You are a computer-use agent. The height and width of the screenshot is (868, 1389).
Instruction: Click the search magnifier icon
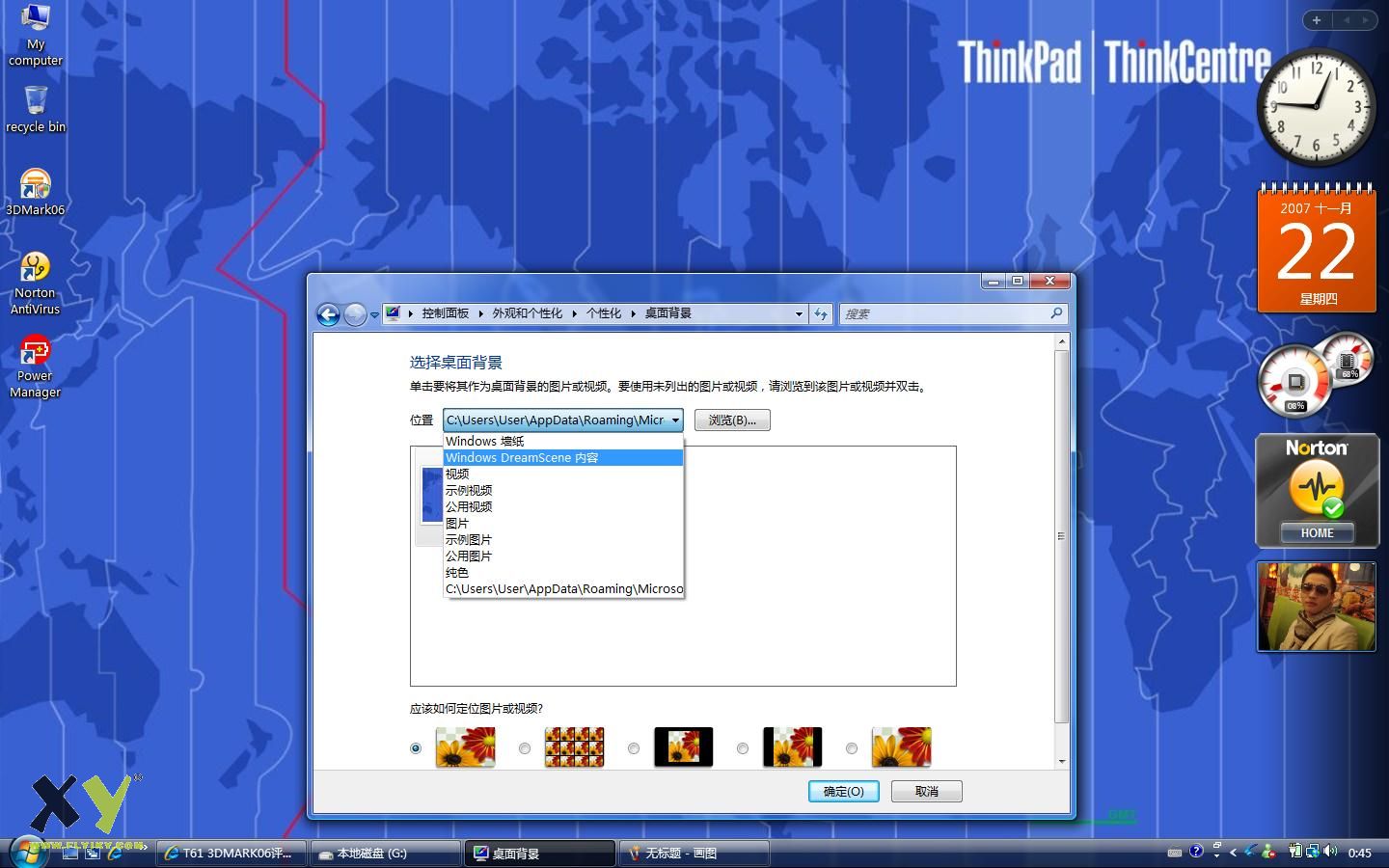click(x=1056, y=313)
